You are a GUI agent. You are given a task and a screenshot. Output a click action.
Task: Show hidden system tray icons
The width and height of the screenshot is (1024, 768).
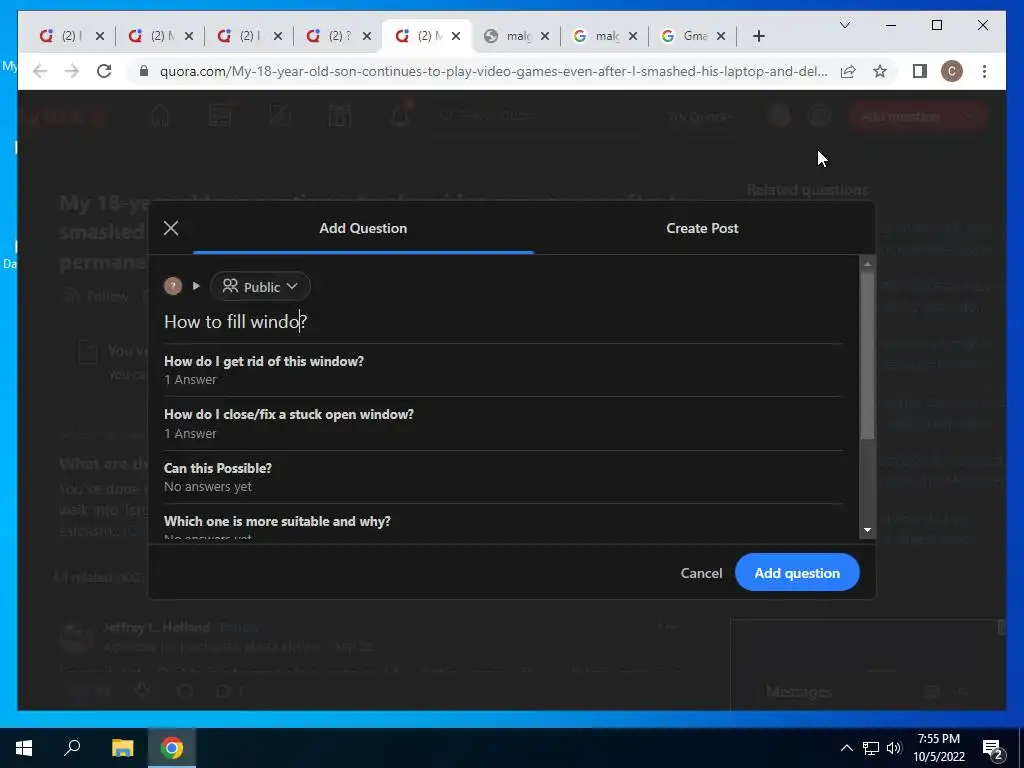(846, 748)
